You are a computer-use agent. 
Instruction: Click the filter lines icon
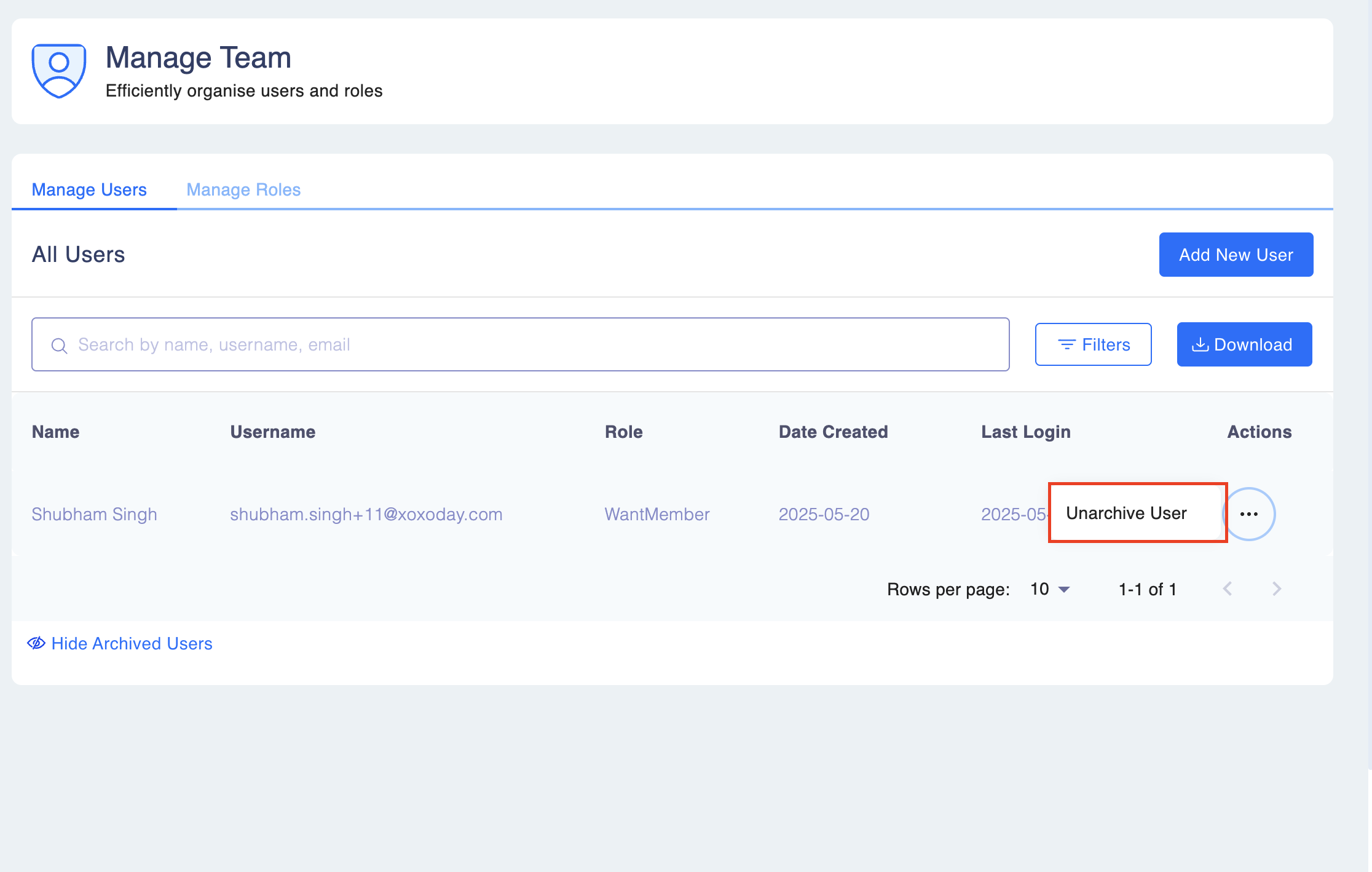click(x=1066, y=345)
